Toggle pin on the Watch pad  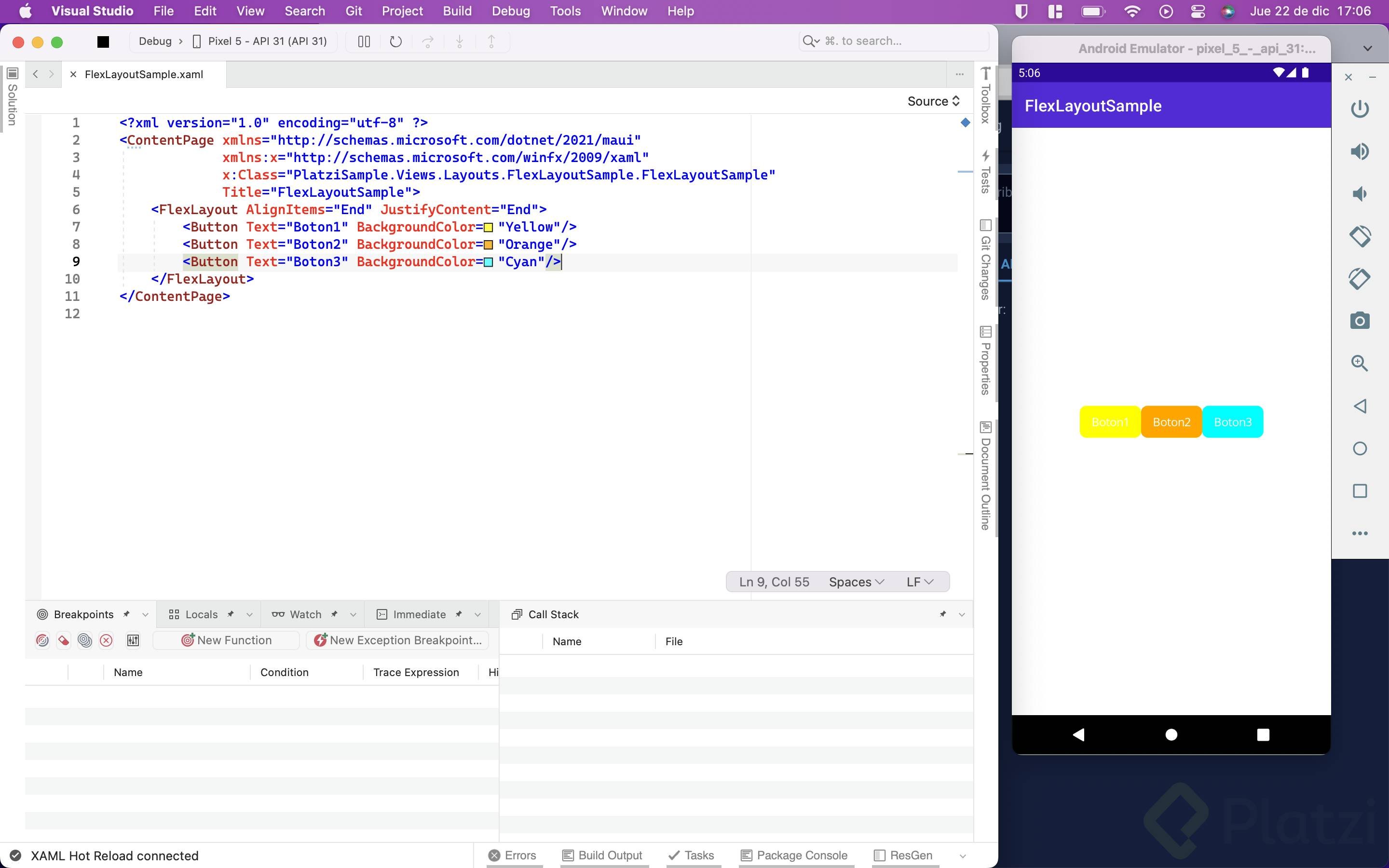(334, 614)
